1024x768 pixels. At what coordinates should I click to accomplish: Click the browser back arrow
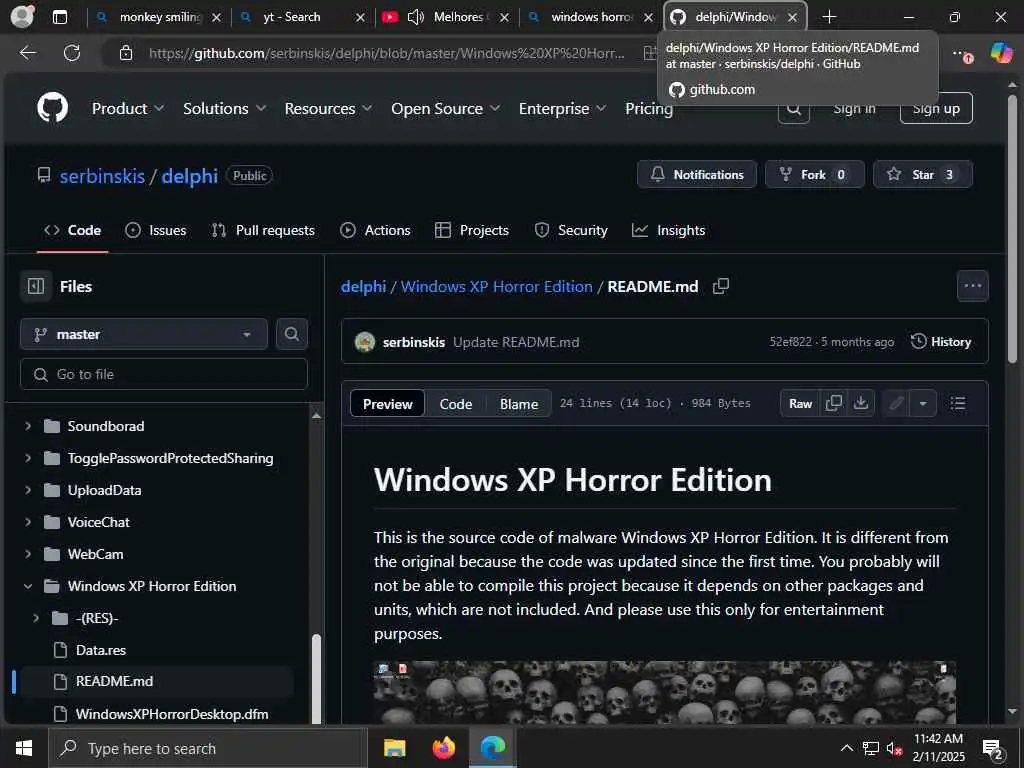coord(28,53)
